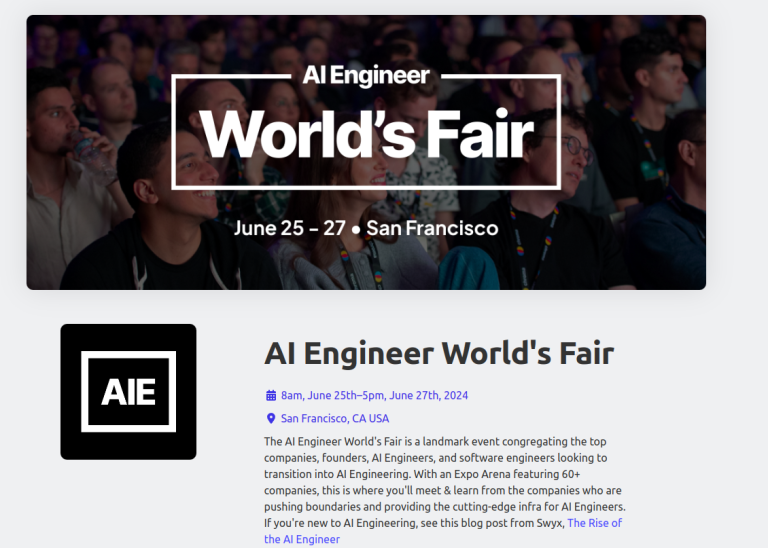Click the bullet dot before San Francisco in banner
The height and width of the screenshot is (548, 768).
(x=356, y=229)
